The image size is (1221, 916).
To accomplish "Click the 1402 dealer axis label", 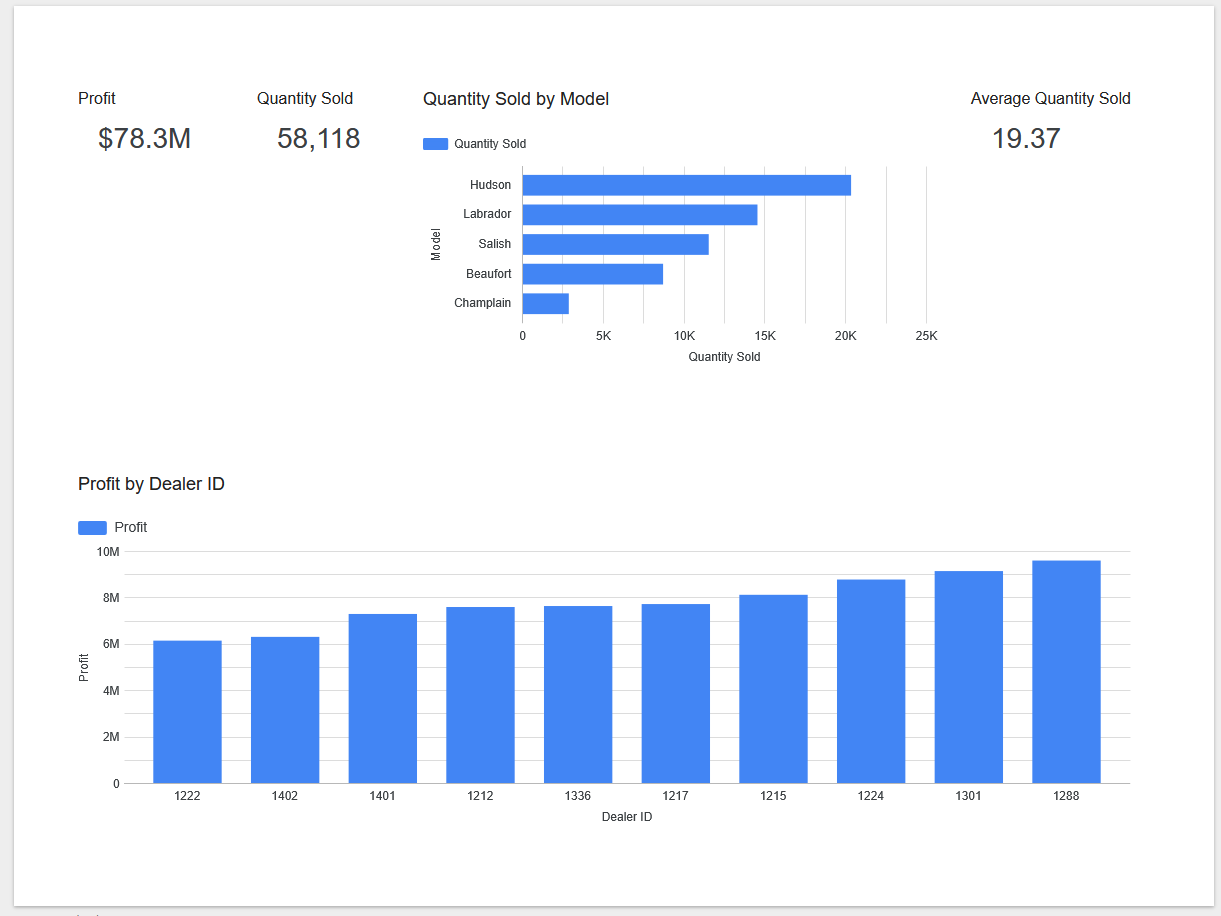I will point(284,795).
